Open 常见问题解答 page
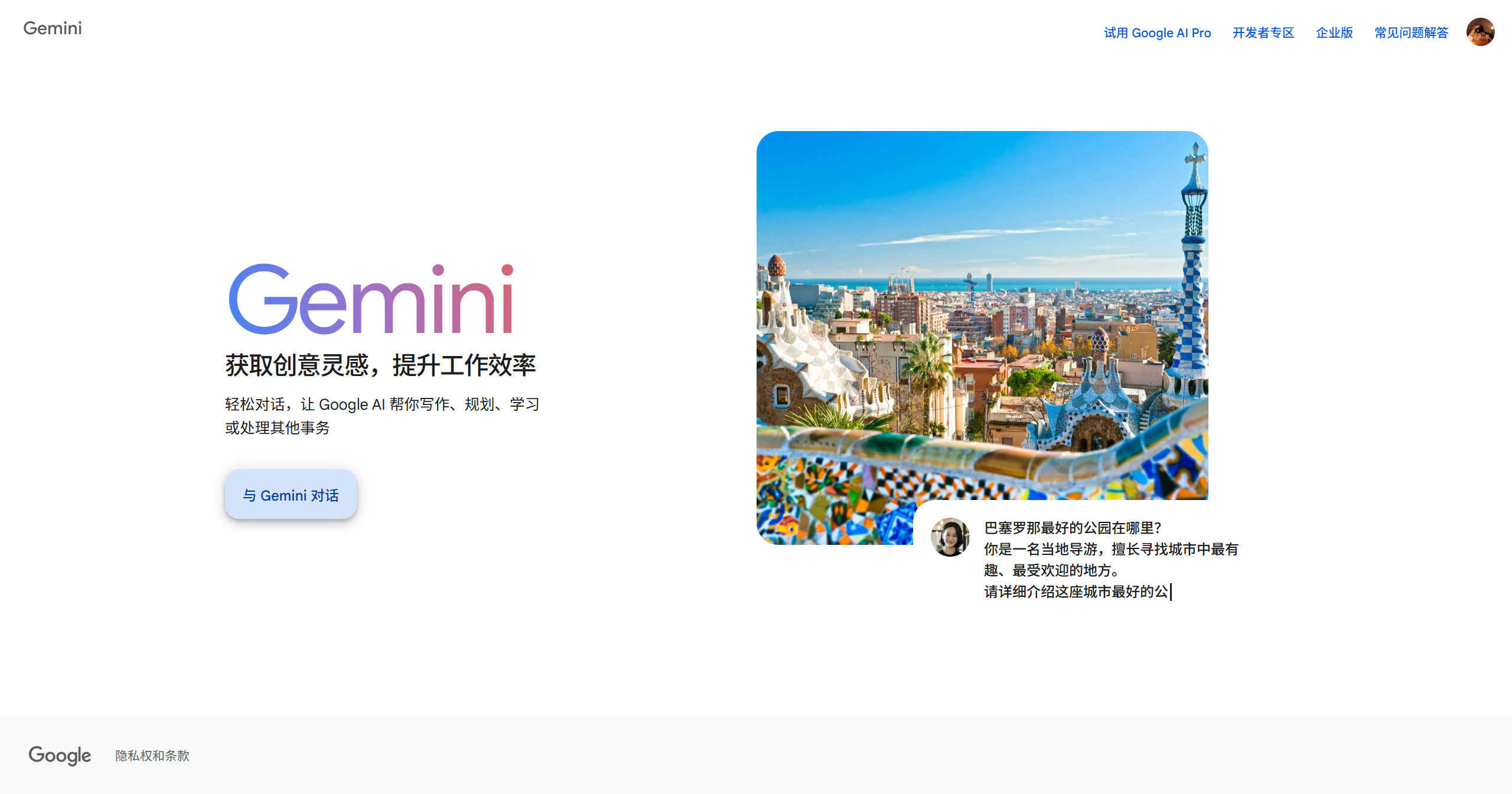 [x=1411, y=33]
